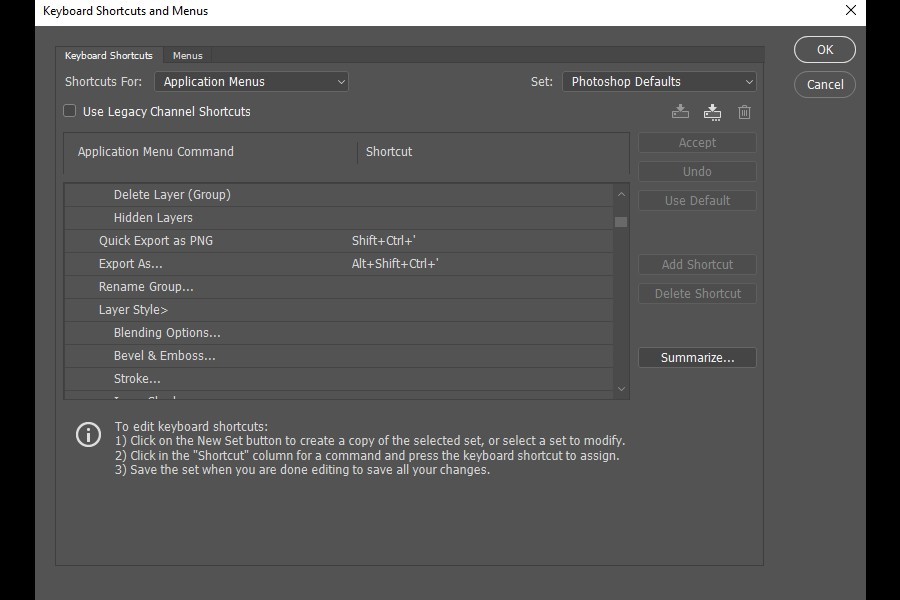Click the scroll up arrow in the command list
The width and height of the screenshot is (900, 600).
(621, 194)
